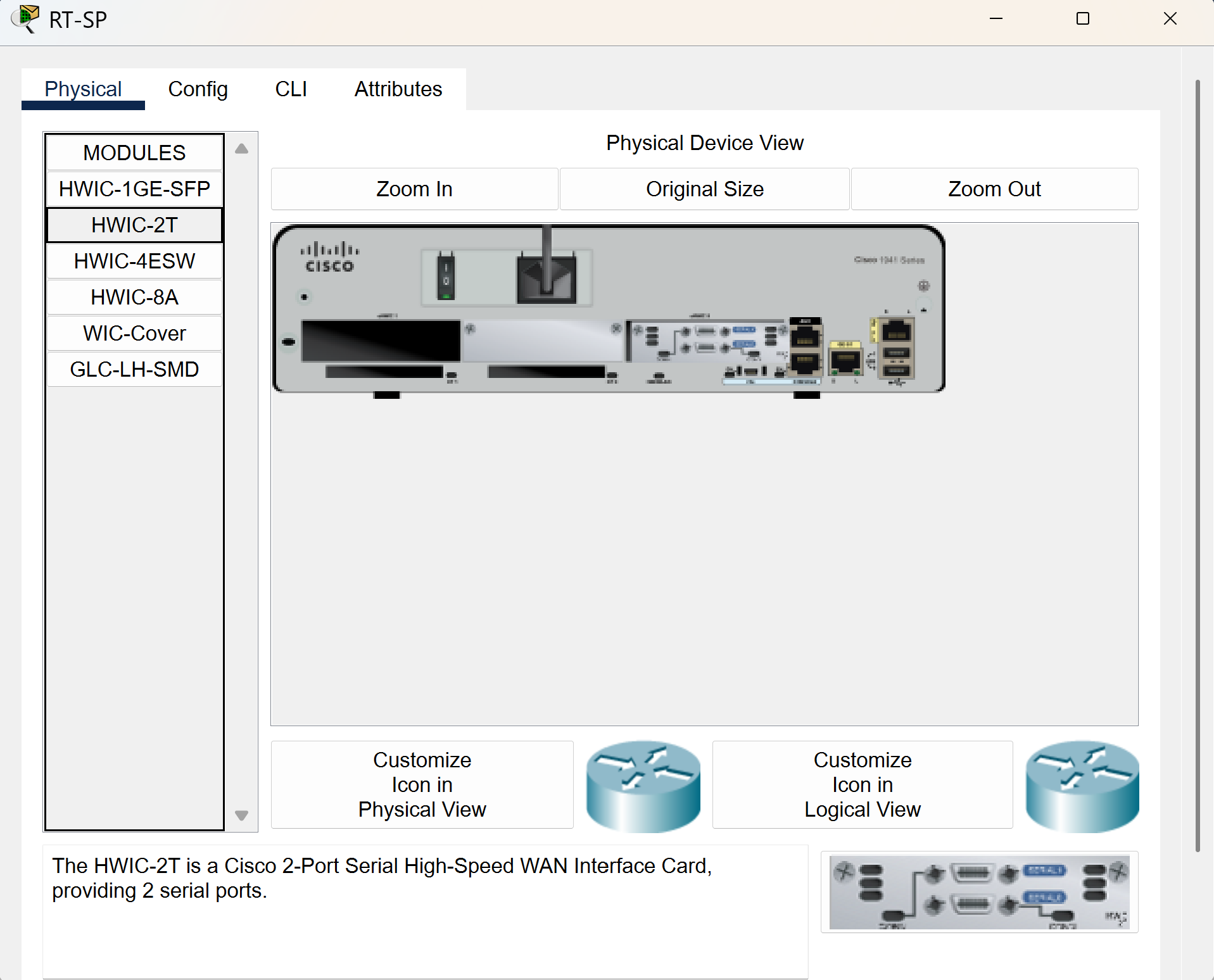Click the right compact flash slot

coord(547,372)
